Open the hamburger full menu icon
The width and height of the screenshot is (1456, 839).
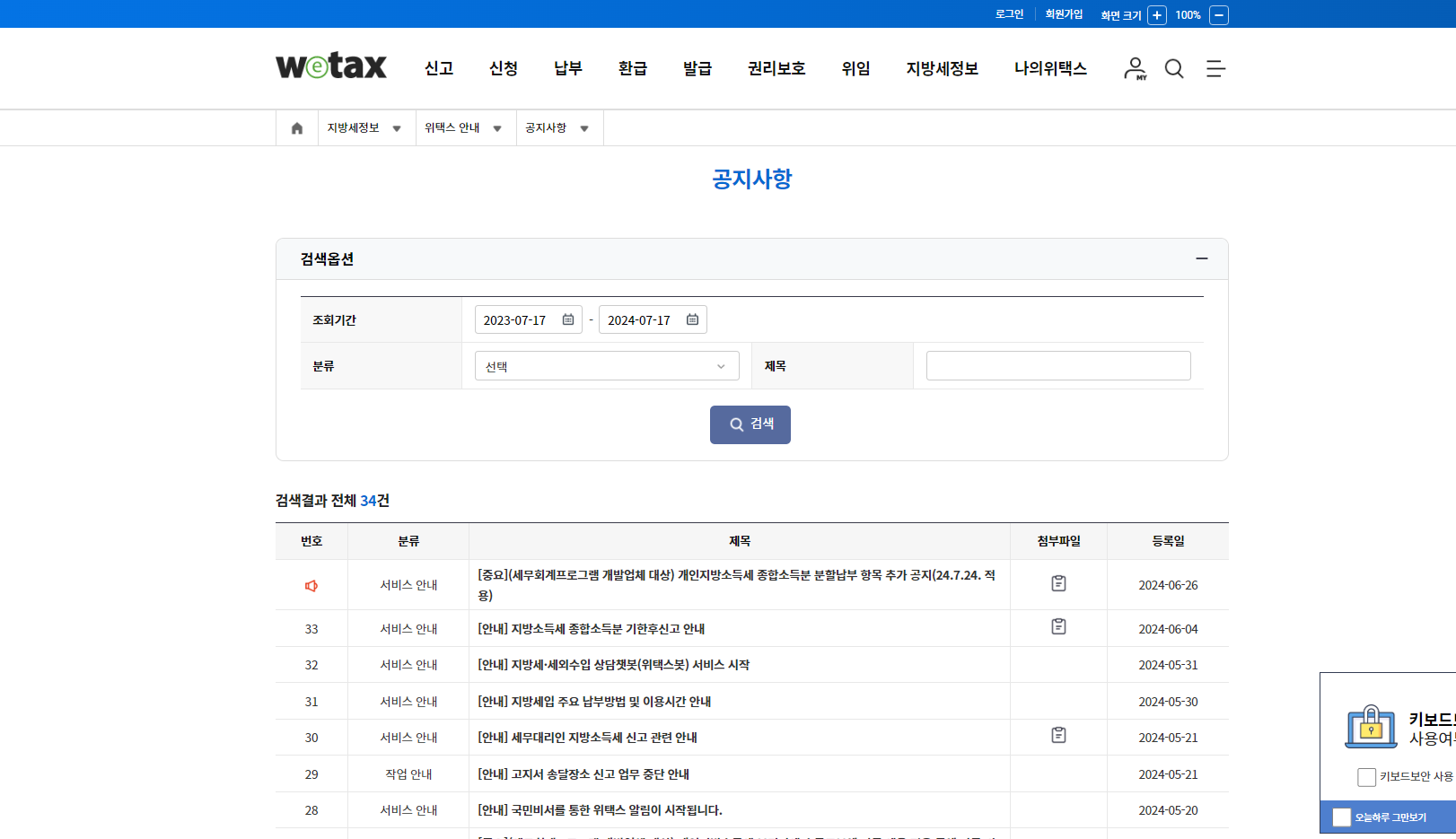click(x=1215, y=68)
